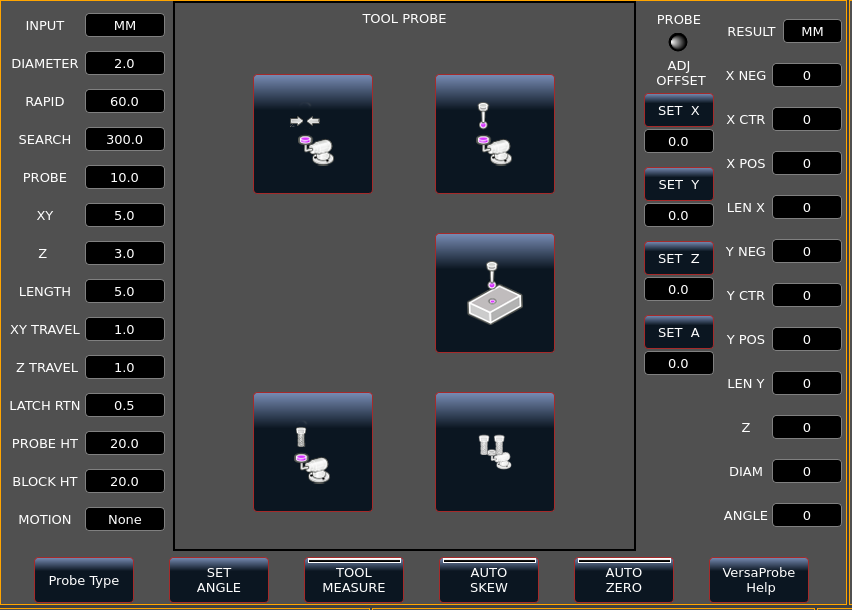The height and width of the screenshot is (610, 852).
Task: Click the PROBE HT value field
Action: [125, 443]
